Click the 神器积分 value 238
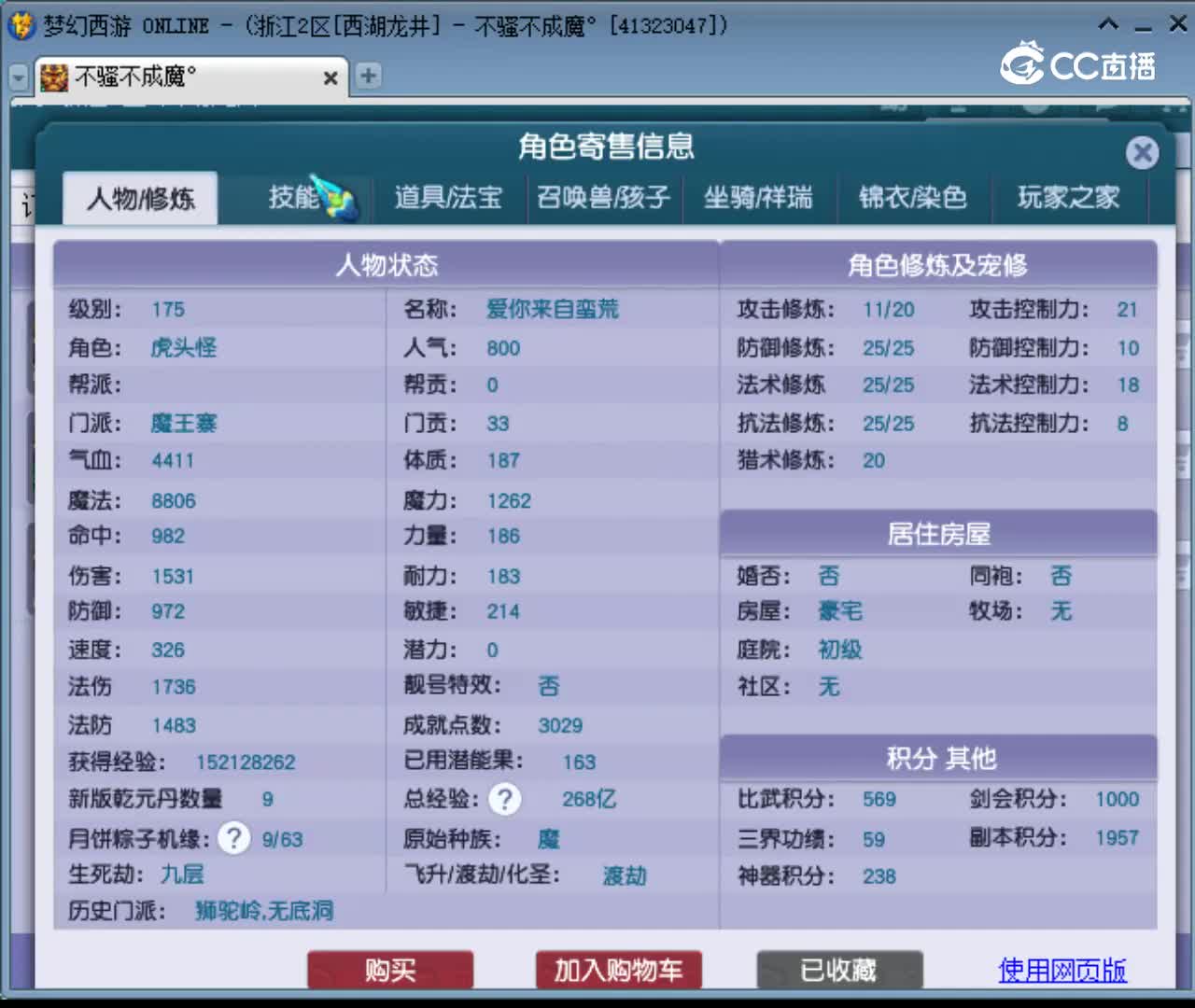This screenshot has width=1195, height=1008. coord(879,876)
